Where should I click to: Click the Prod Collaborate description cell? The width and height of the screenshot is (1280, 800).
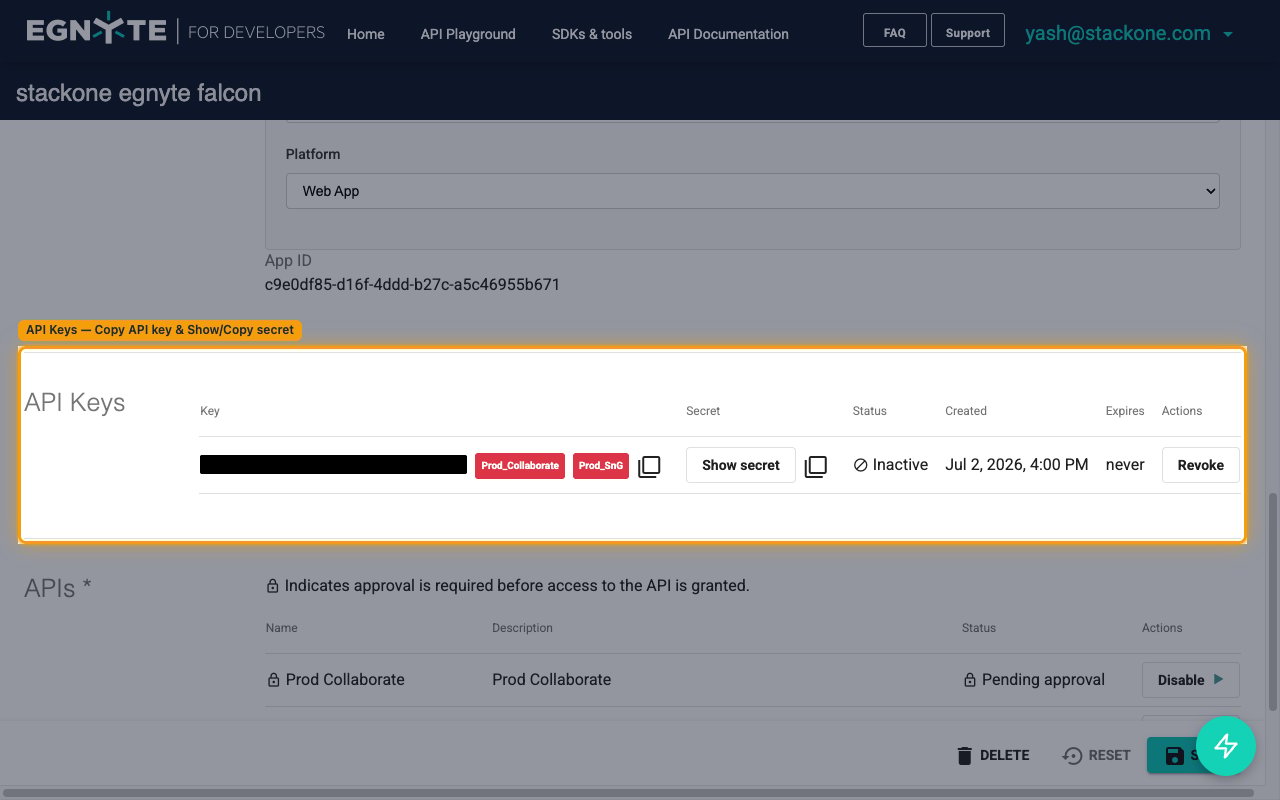[552, 680]
